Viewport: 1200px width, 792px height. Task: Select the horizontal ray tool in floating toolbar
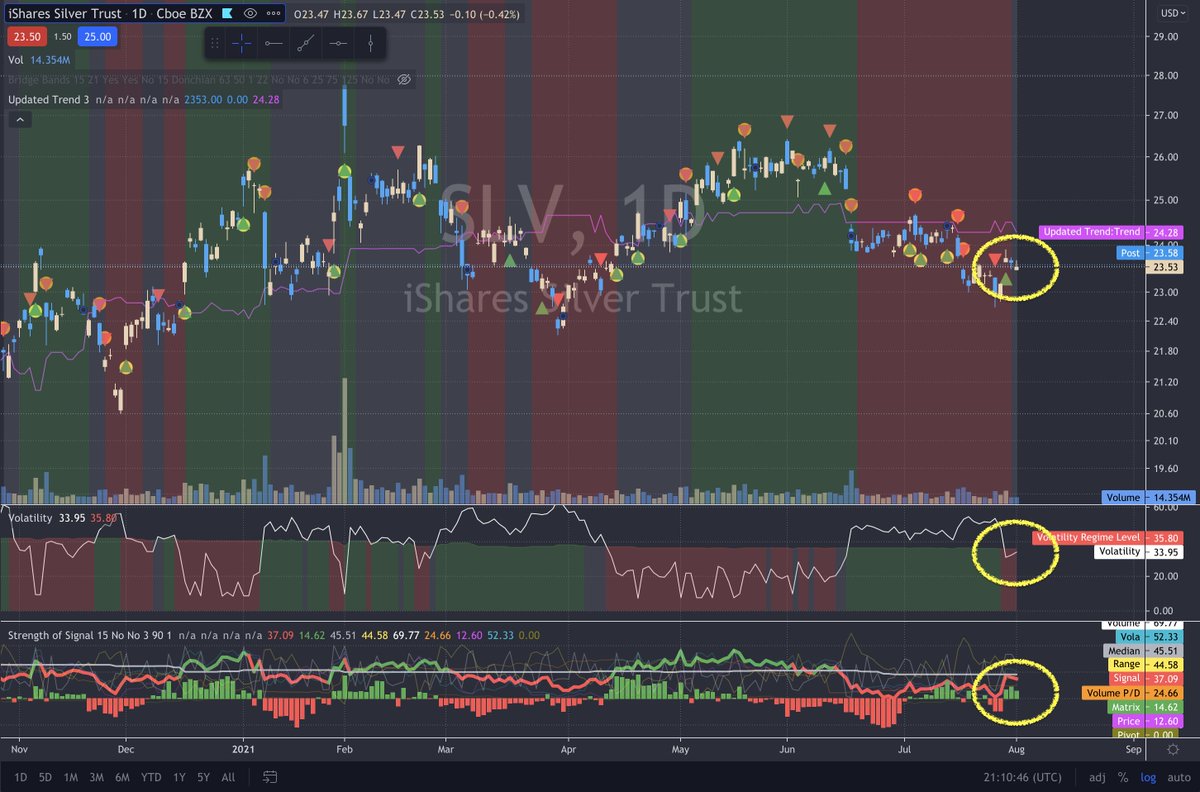click(273, 43)
